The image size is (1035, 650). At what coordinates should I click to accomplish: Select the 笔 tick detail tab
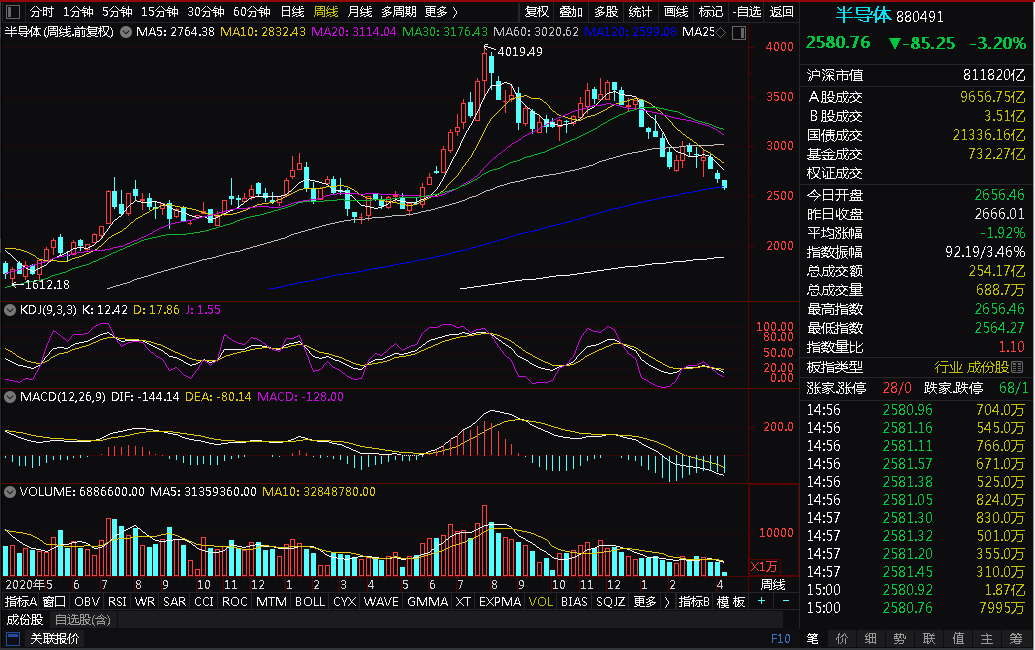click(x=813, y=638)
